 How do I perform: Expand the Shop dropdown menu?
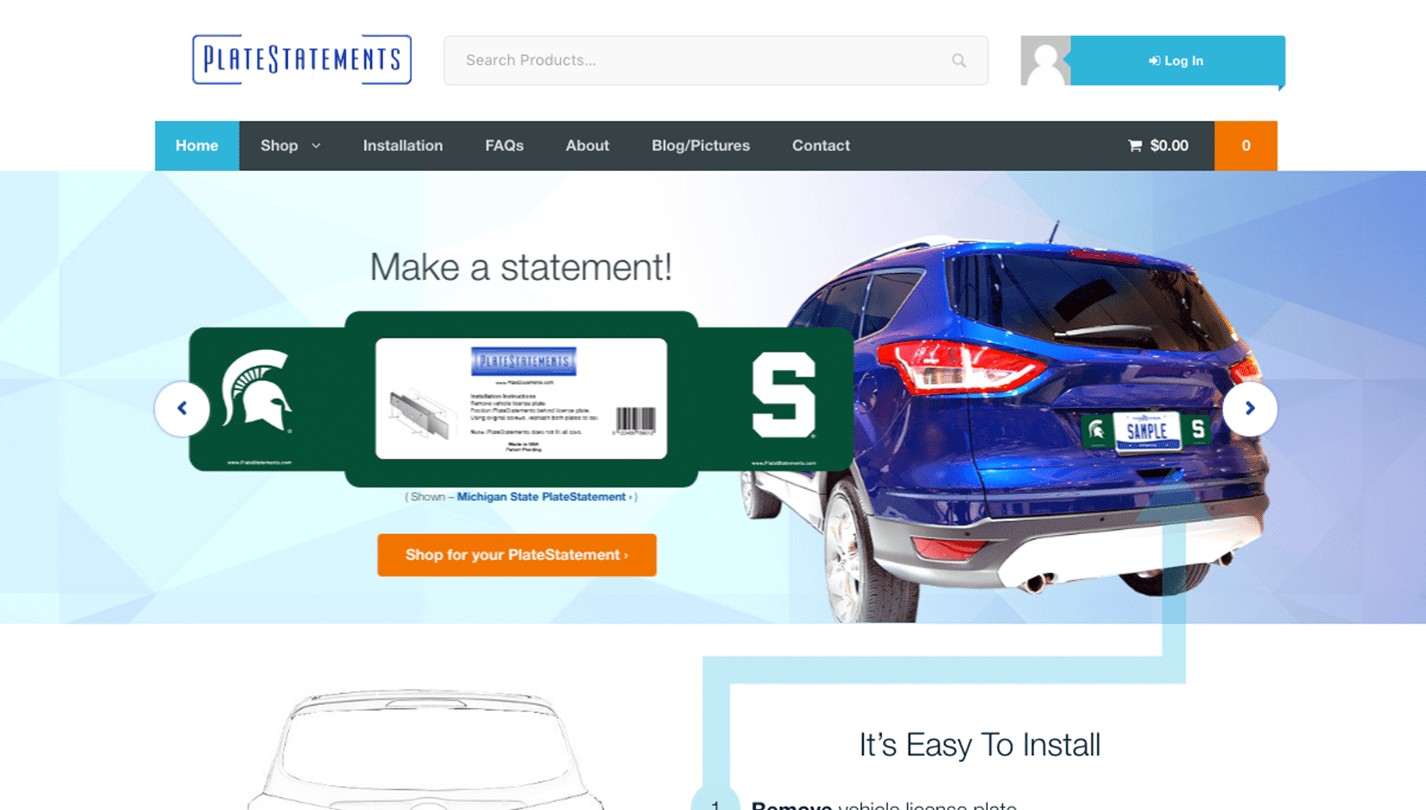pyautogui.click(x=290, y=146)
